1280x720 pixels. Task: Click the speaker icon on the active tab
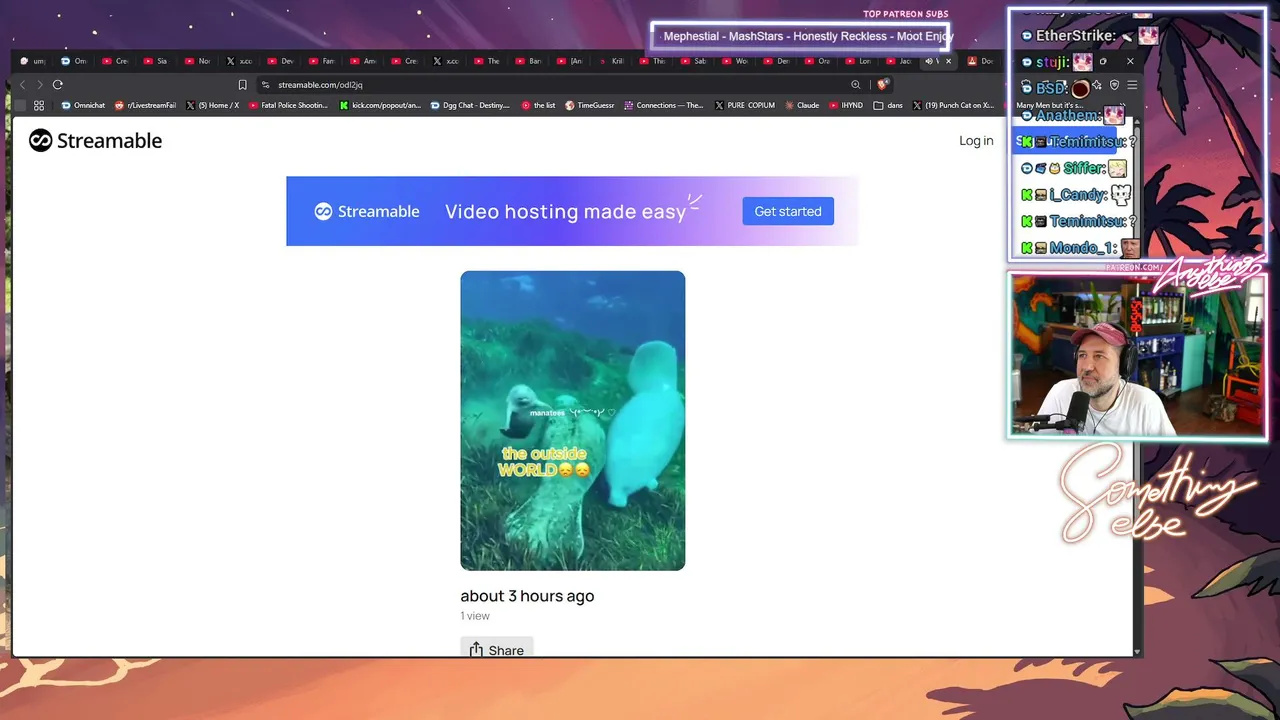click(929, 61)
